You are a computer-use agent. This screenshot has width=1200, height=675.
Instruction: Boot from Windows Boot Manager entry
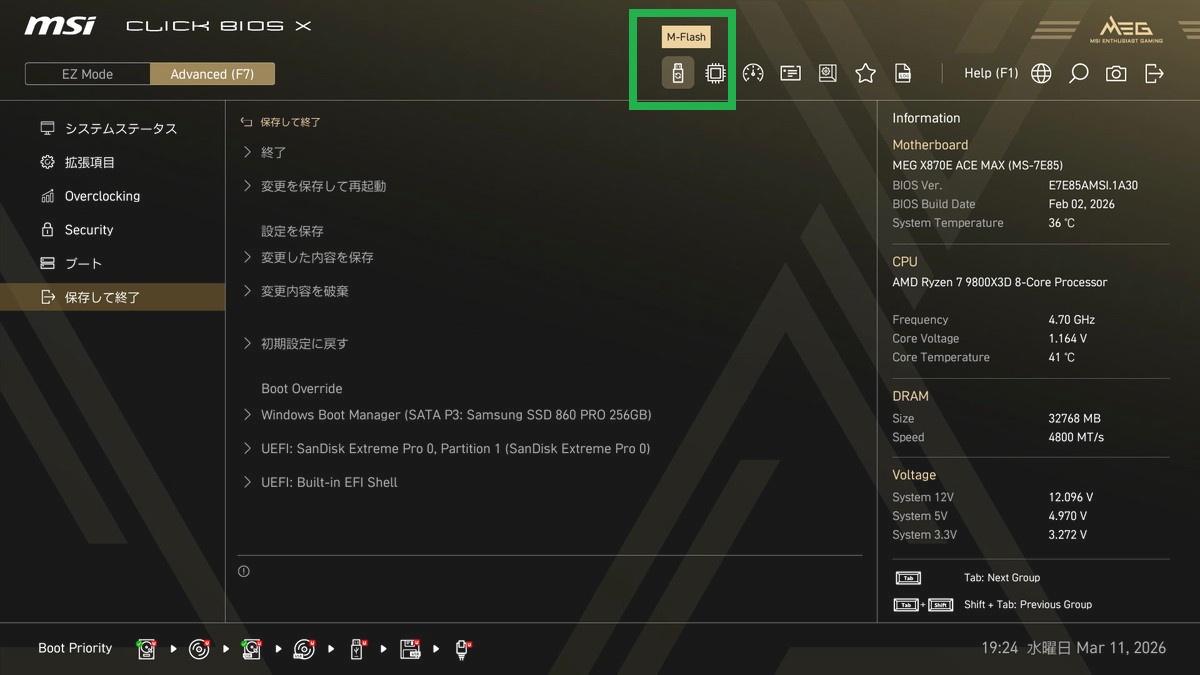pyautogui.click(x=456, y=415)
